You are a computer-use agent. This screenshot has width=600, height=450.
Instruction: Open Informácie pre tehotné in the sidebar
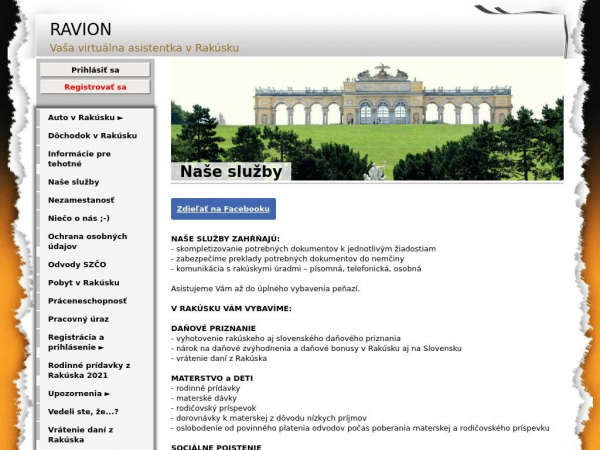tap(80, 159)
